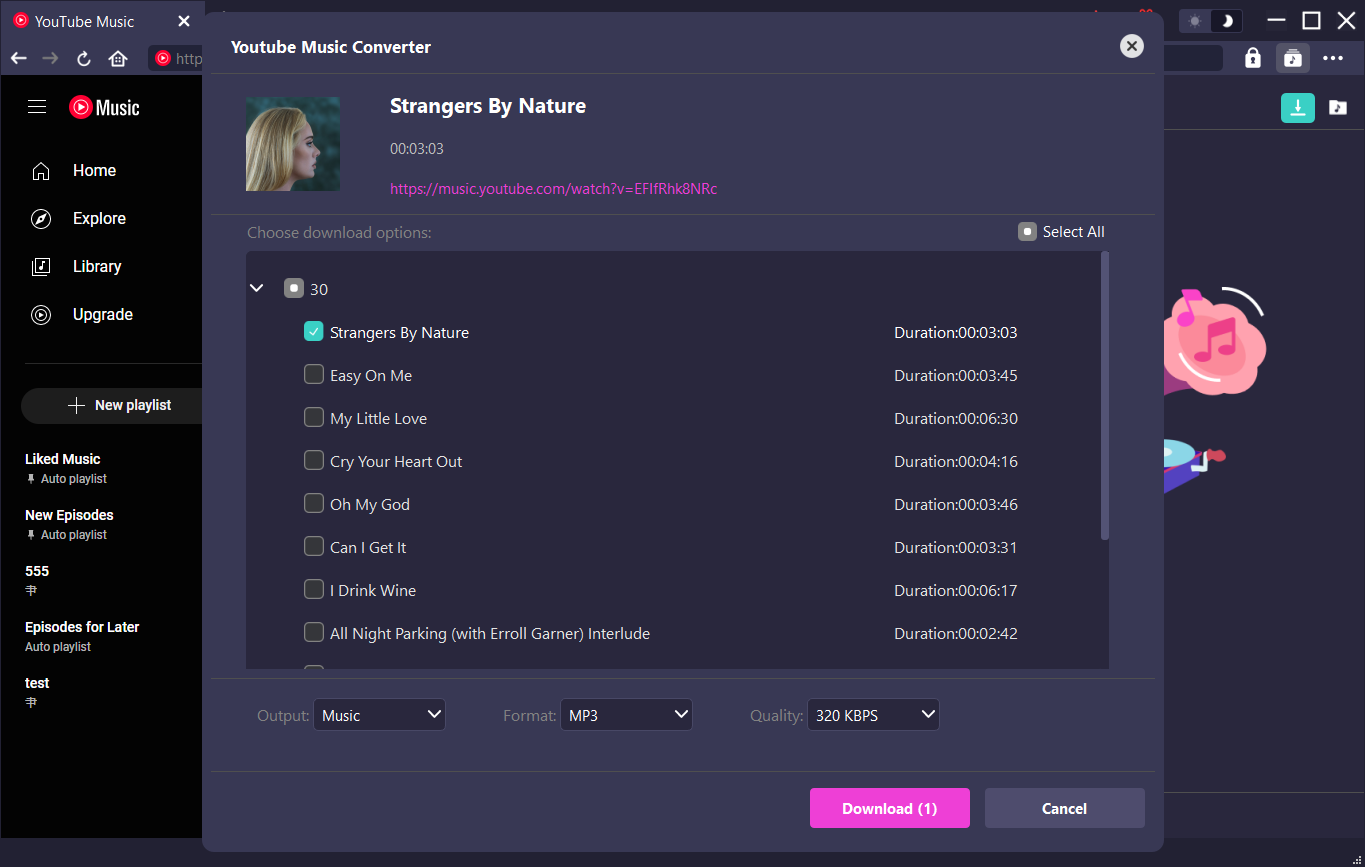Open Library in the sidebar

97,266
